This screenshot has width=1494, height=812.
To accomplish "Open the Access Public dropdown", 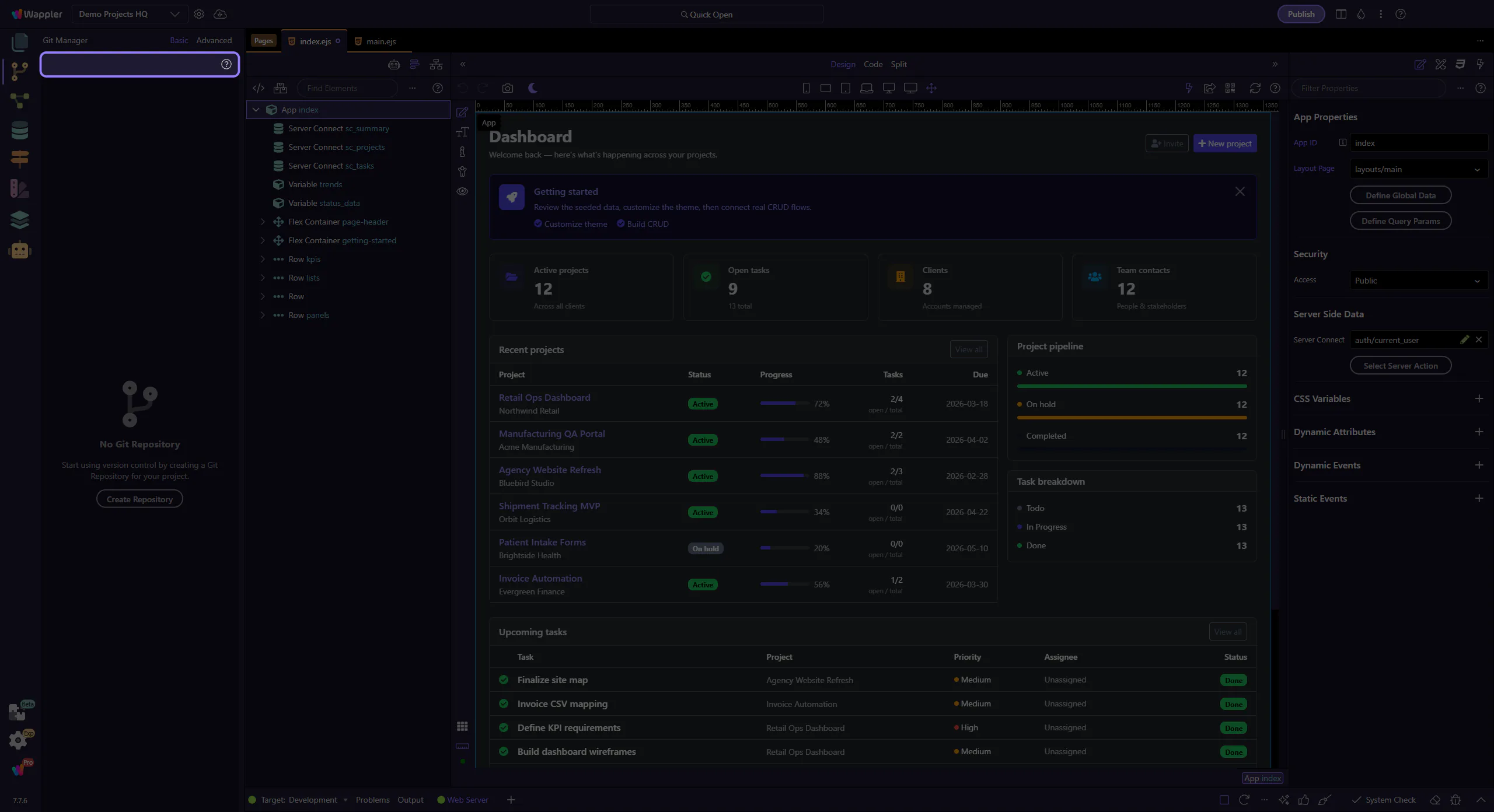I will coord(1418,281).
